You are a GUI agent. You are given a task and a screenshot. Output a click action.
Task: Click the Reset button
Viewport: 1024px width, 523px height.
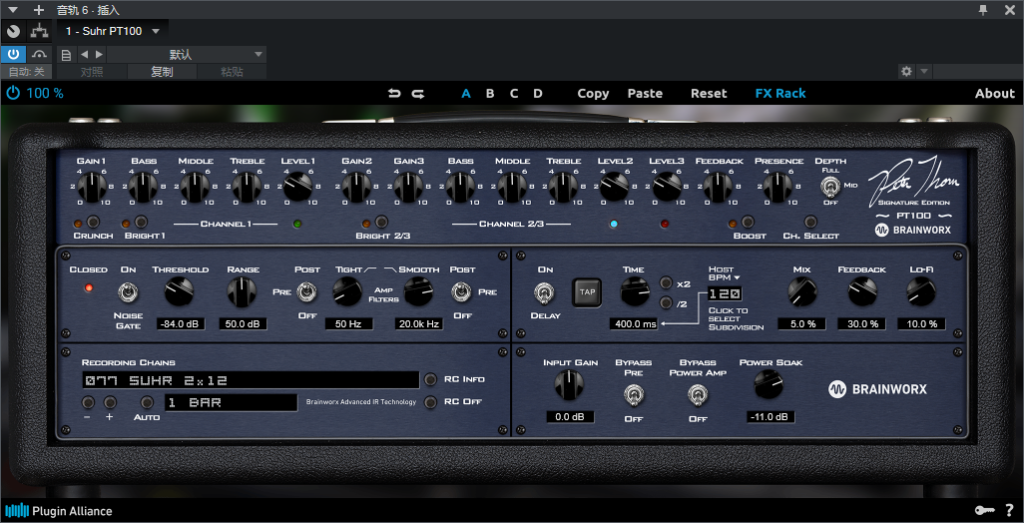tap(708, 93)
